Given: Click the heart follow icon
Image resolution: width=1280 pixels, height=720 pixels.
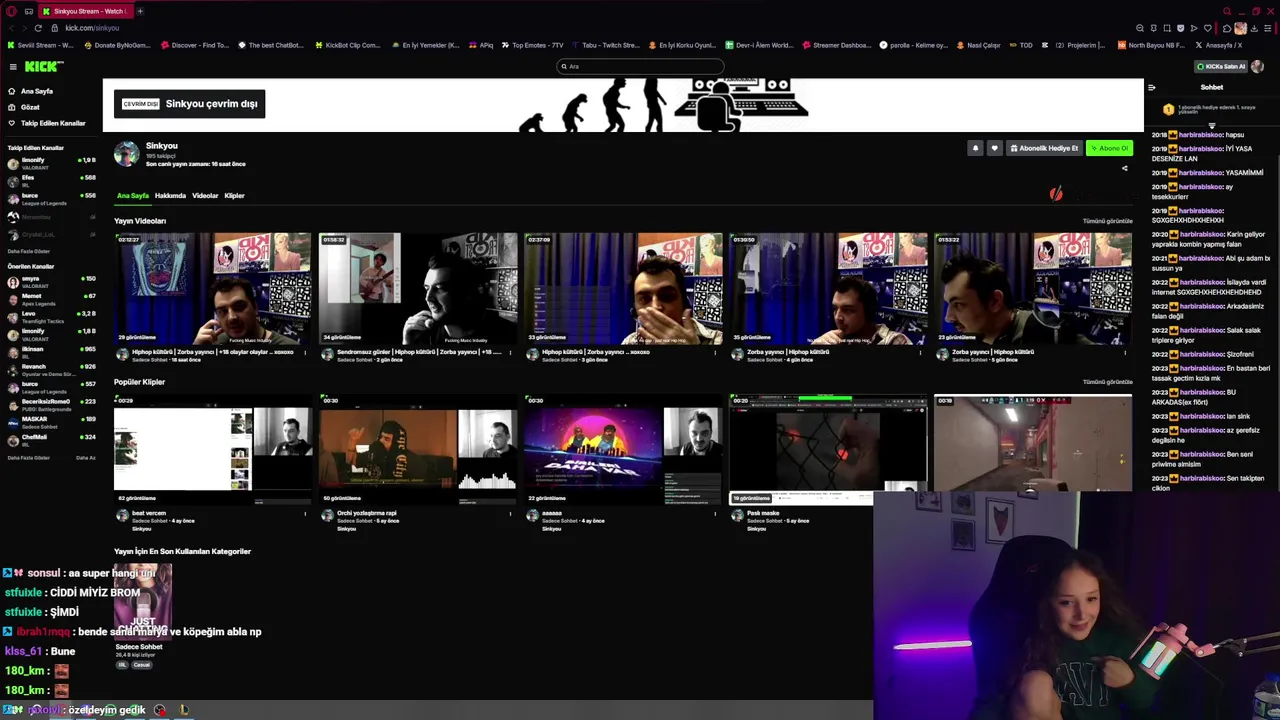Looking at the screenshot, I should pyautogui.click(x=994, y=148).
